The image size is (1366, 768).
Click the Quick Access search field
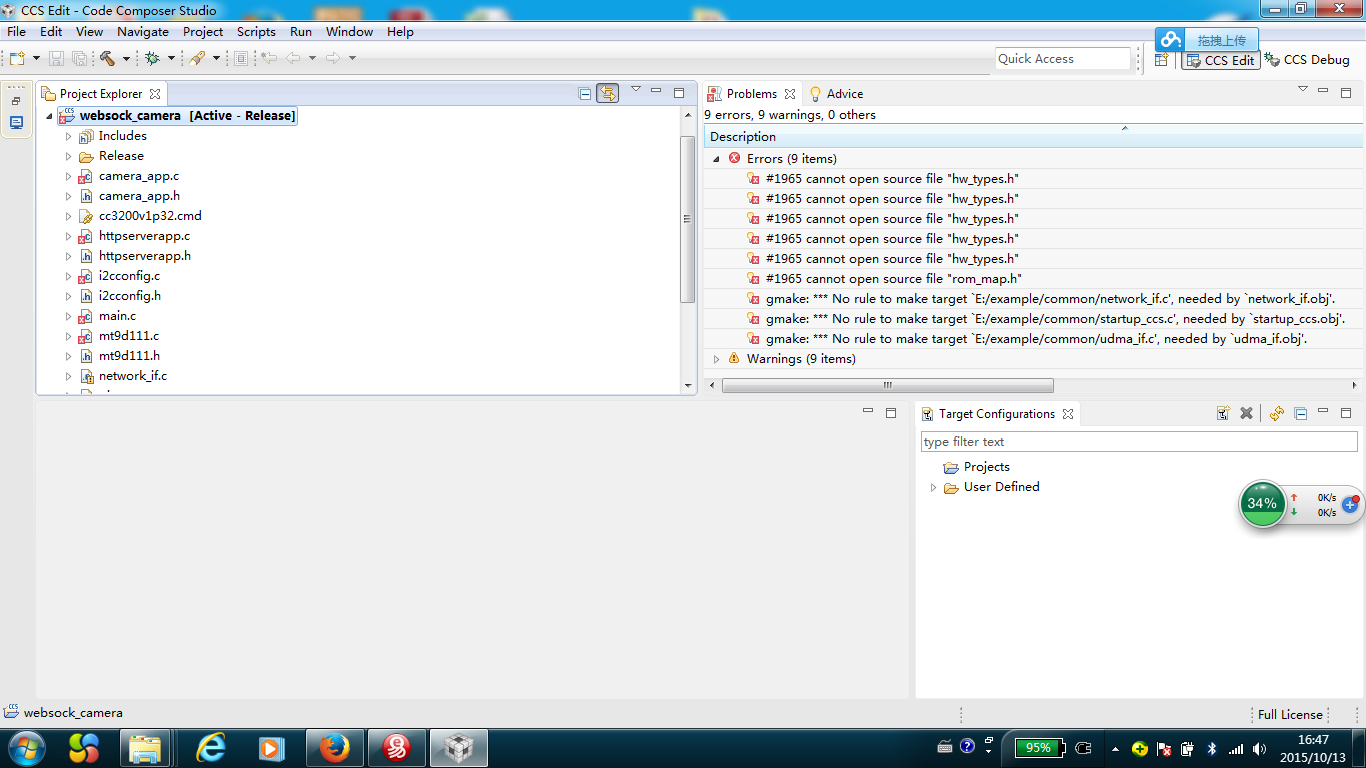pos(1062,59)
